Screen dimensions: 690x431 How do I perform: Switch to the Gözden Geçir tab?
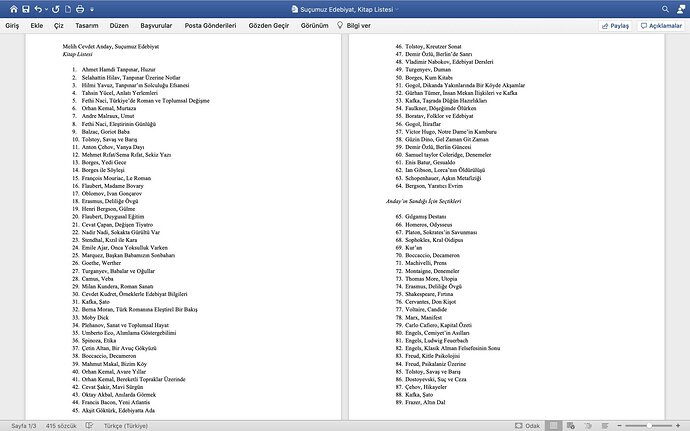pyautogui.click(x=269, y=26)
